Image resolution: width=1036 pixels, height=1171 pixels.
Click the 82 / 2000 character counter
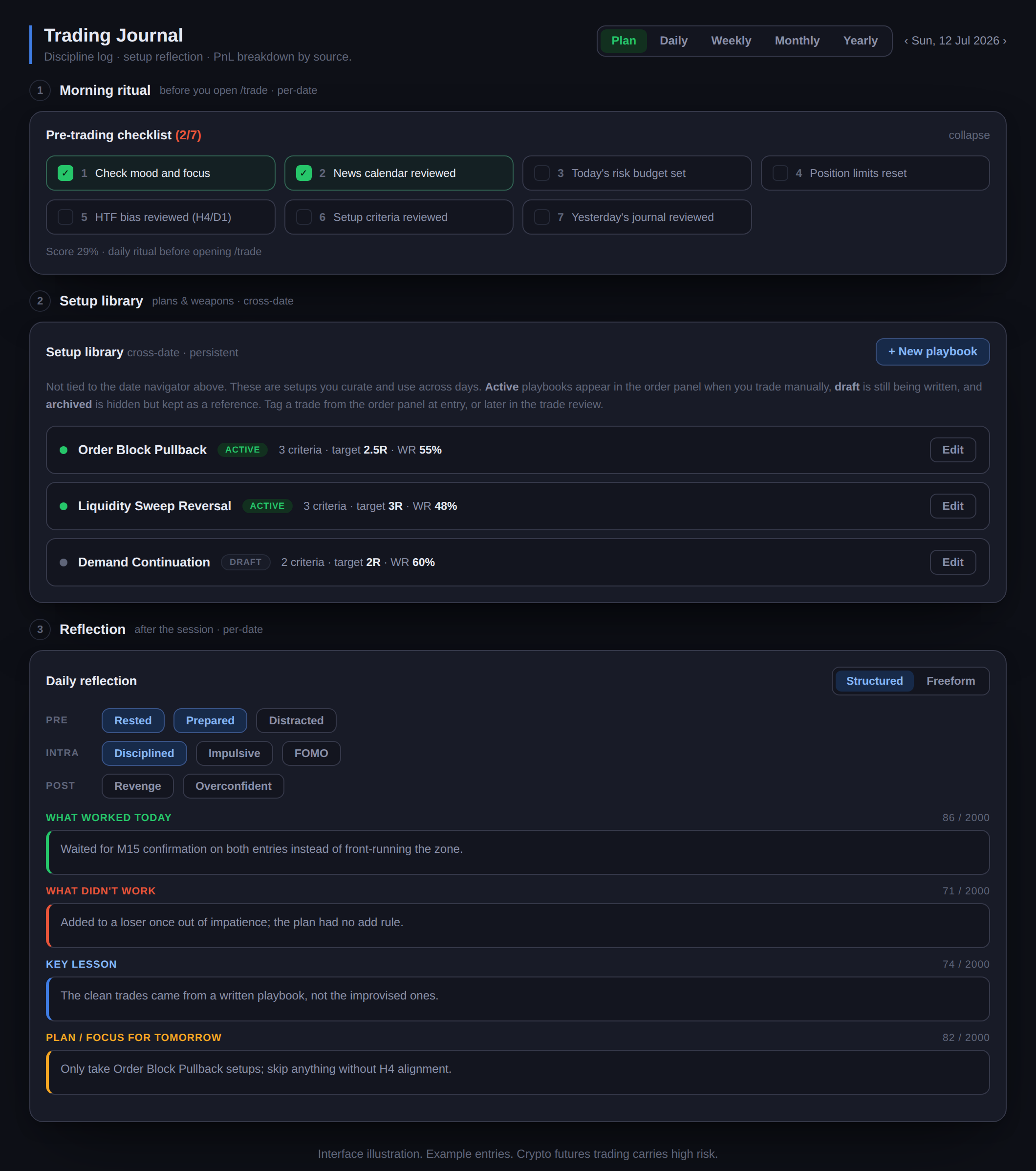pyautogui.click(x=966, y=1038)
